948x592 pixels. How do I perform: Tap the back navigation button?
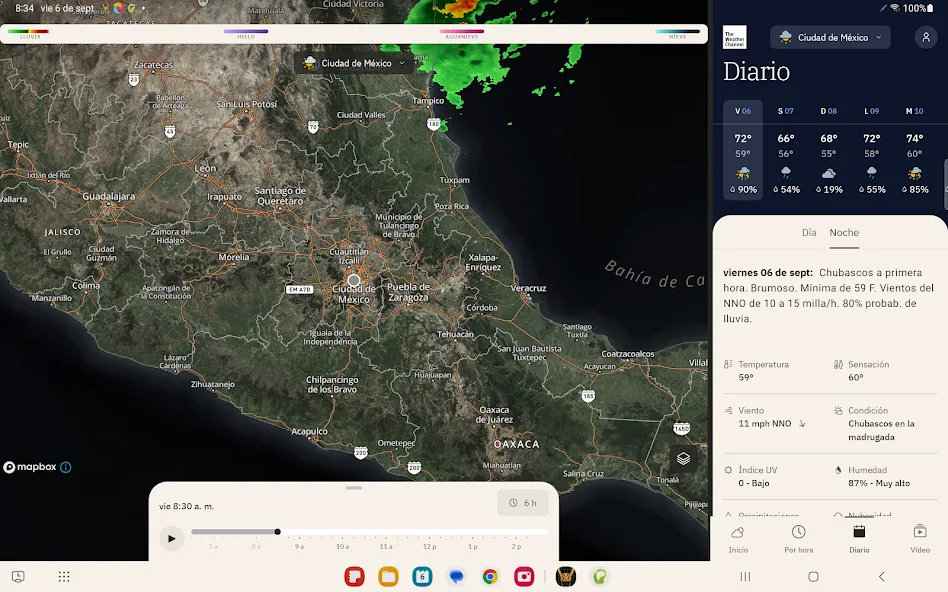[881, 576]
